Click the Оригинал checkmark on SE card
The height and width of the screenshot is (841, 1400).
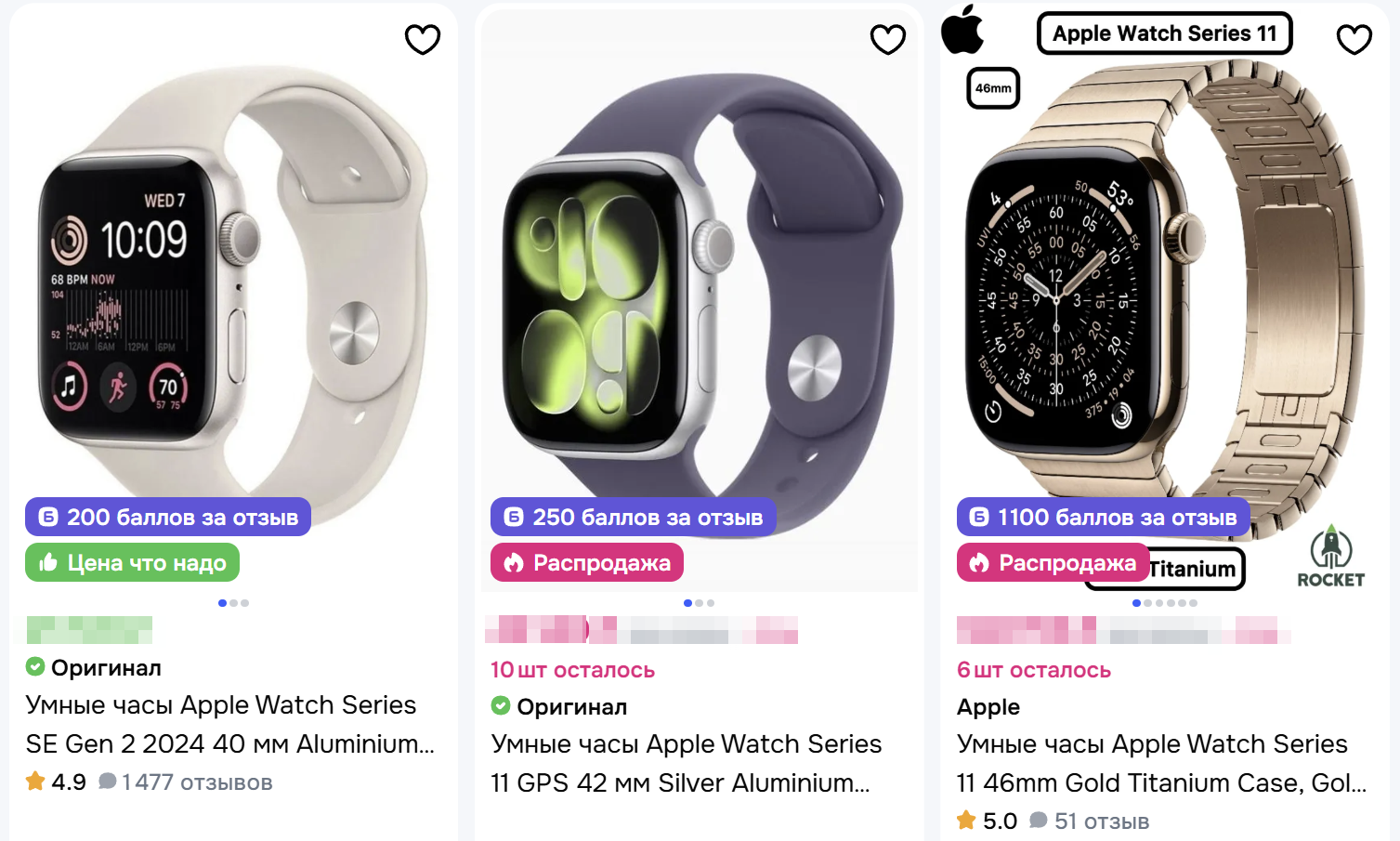[35, 667]
